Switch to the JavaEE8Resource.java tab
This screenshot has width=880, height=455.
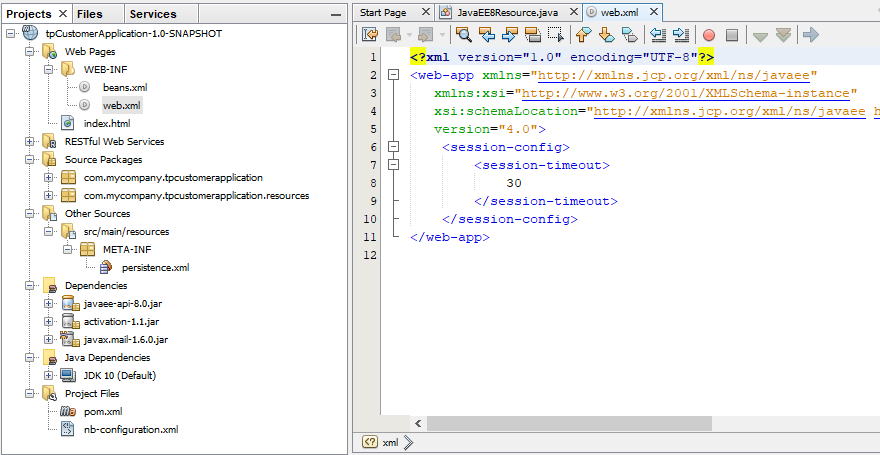510,12
